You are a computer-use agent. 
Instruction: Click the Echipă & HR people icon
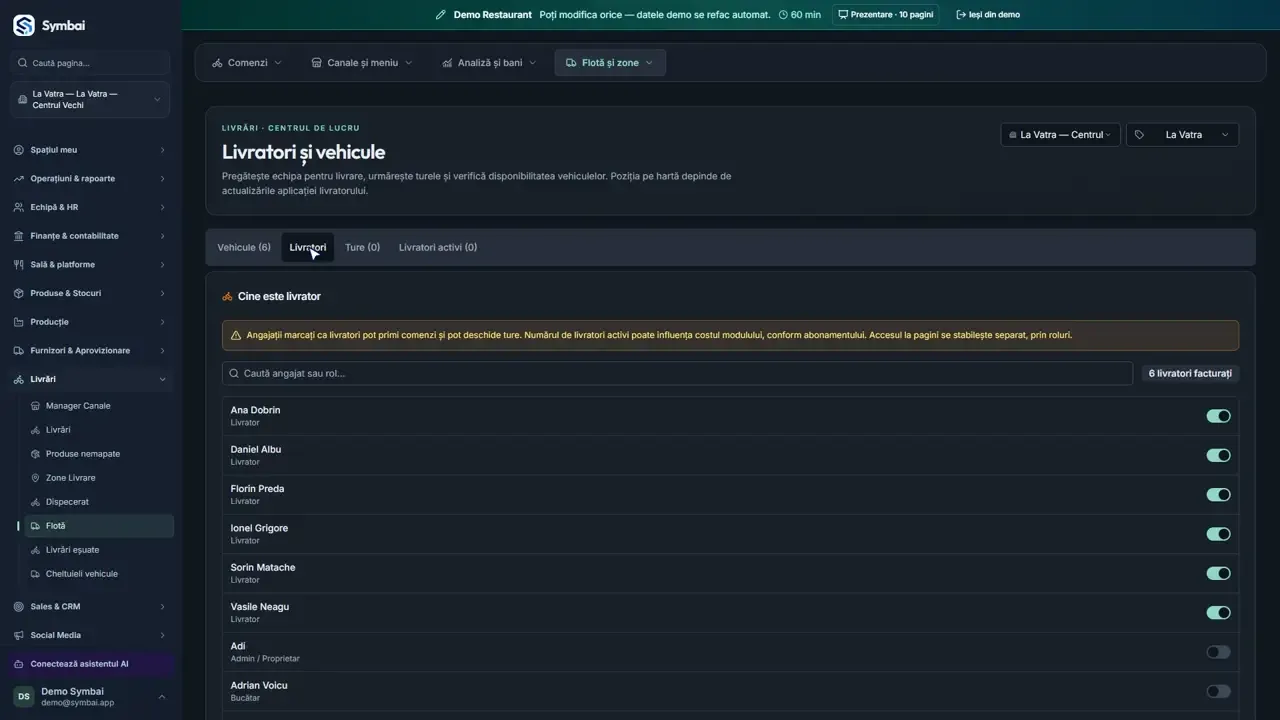(19, 207)
